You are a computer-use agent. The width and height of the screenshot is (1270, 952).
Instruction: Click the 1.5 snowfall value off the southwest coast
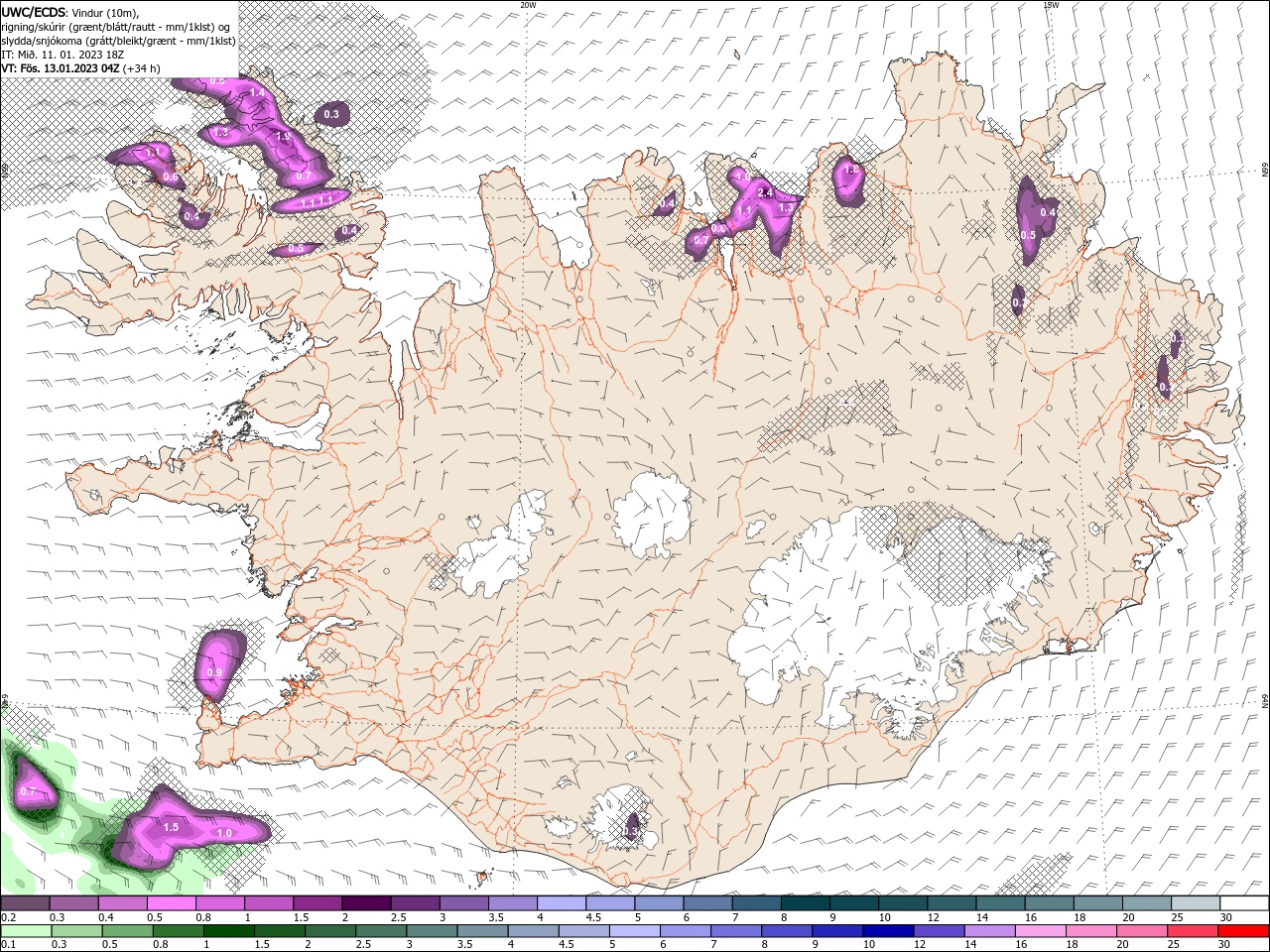pyautogui.click(x=171, y=827)
